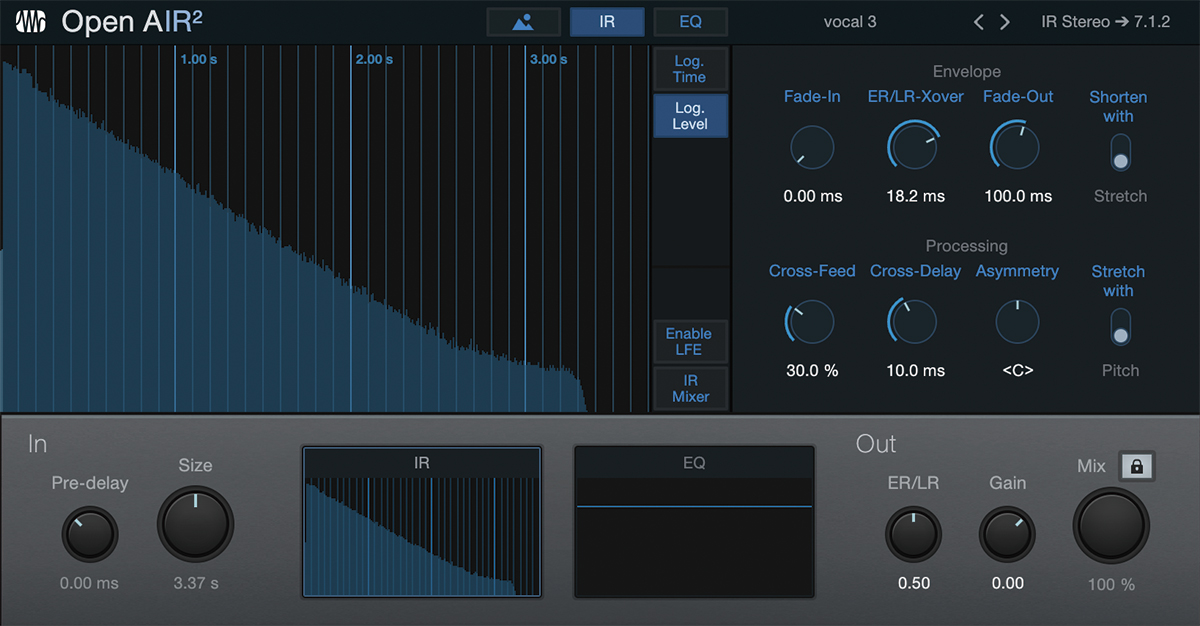Open the IR Mixer
The image size is (1200, 626).
point(690,388)
